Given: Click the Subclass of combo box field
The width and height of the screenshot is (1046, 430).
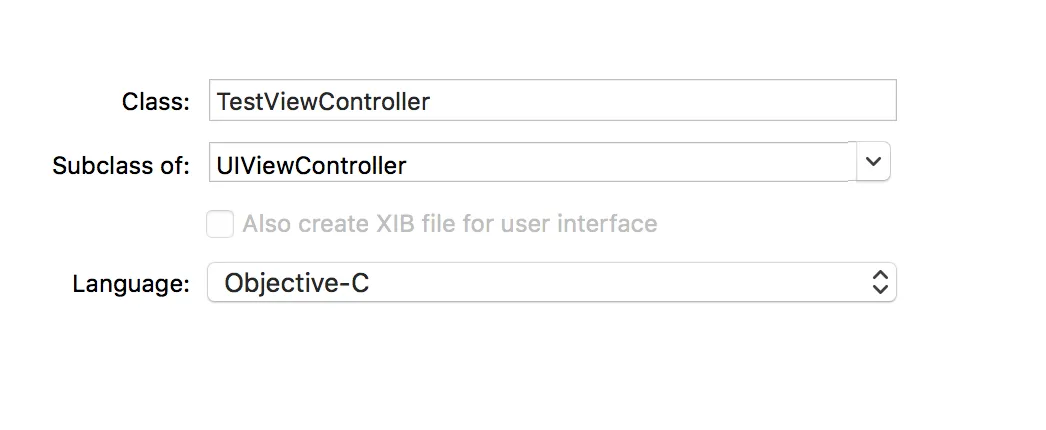Looking at the screenshot, I should [531, 162].
